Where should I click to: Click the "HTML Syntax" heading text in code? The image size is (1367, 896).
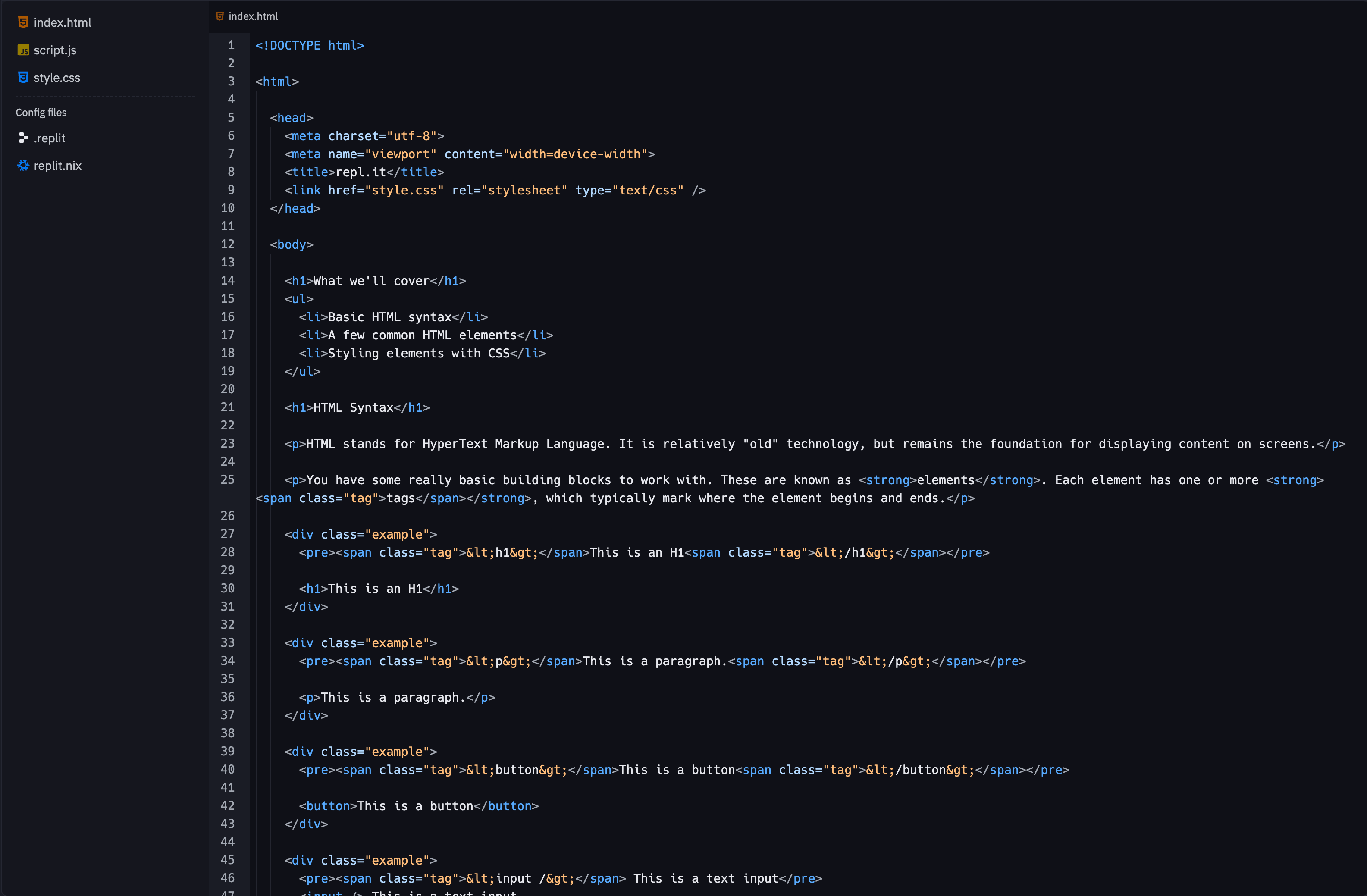tap(353, 408)
